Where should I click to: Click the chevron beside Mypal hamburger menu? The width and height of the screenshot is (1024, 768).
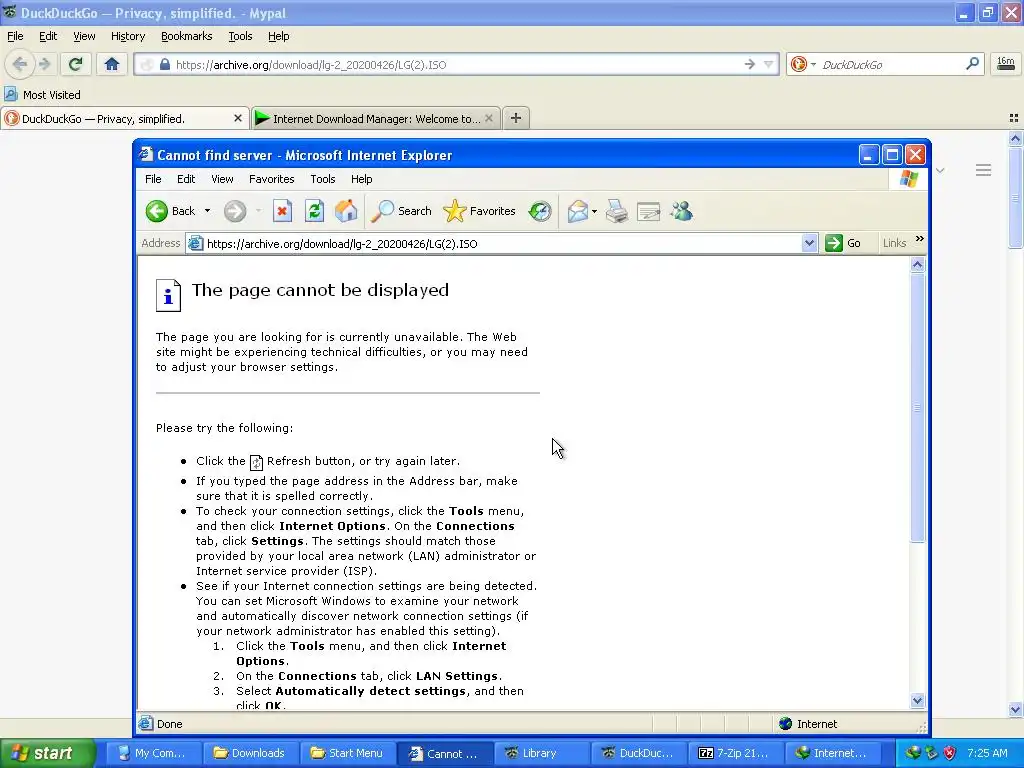[x=940, y=170]
